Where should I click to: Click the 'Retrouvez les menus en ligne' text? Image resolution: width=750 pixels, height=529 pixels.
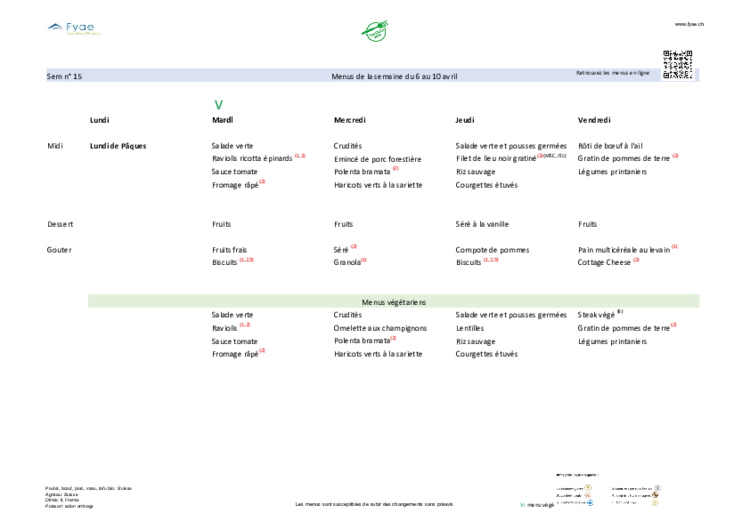pyautogui.click(x=612, y=73)
